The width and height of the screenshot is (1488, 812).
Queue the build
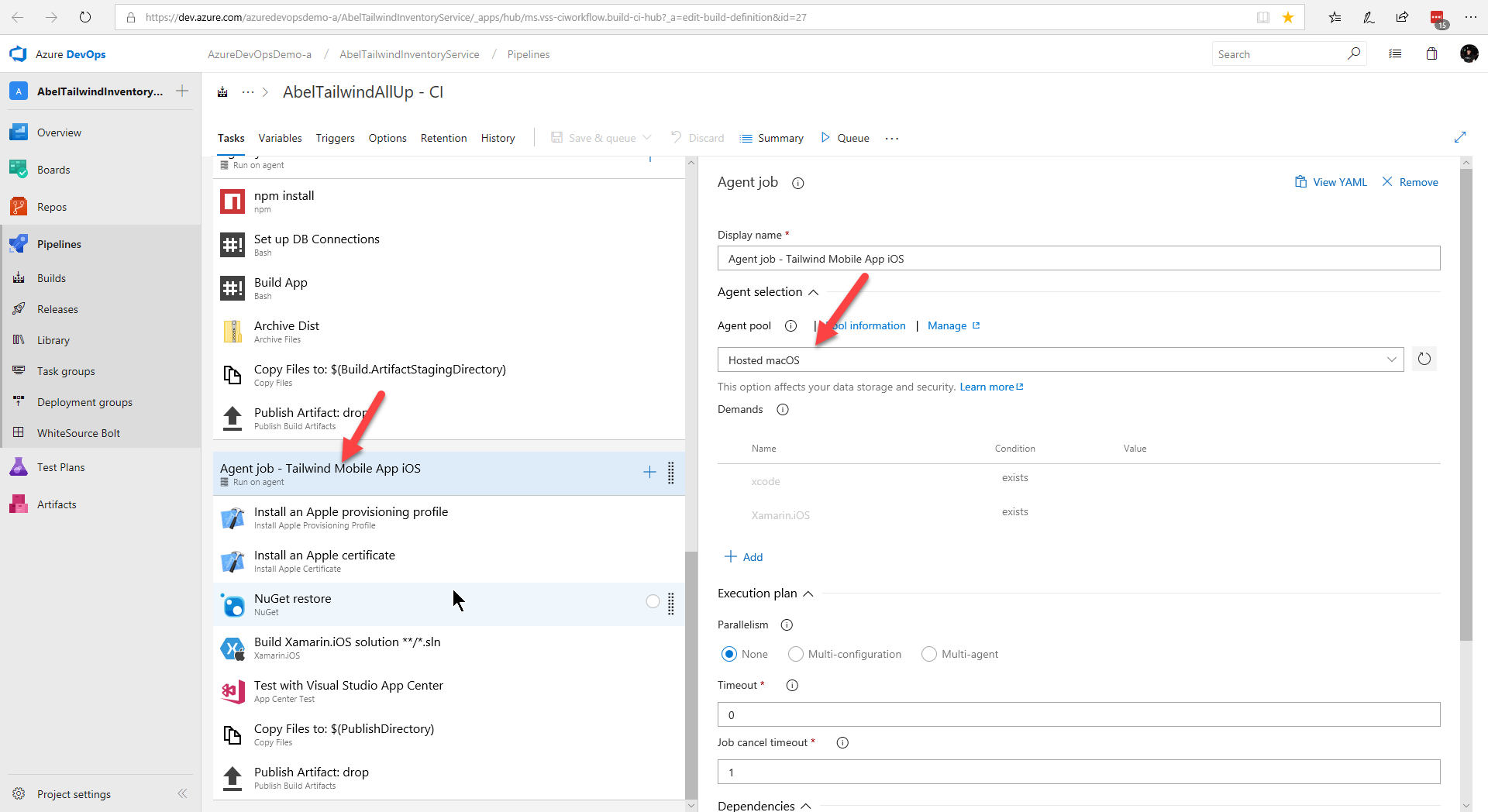point(845,138)
